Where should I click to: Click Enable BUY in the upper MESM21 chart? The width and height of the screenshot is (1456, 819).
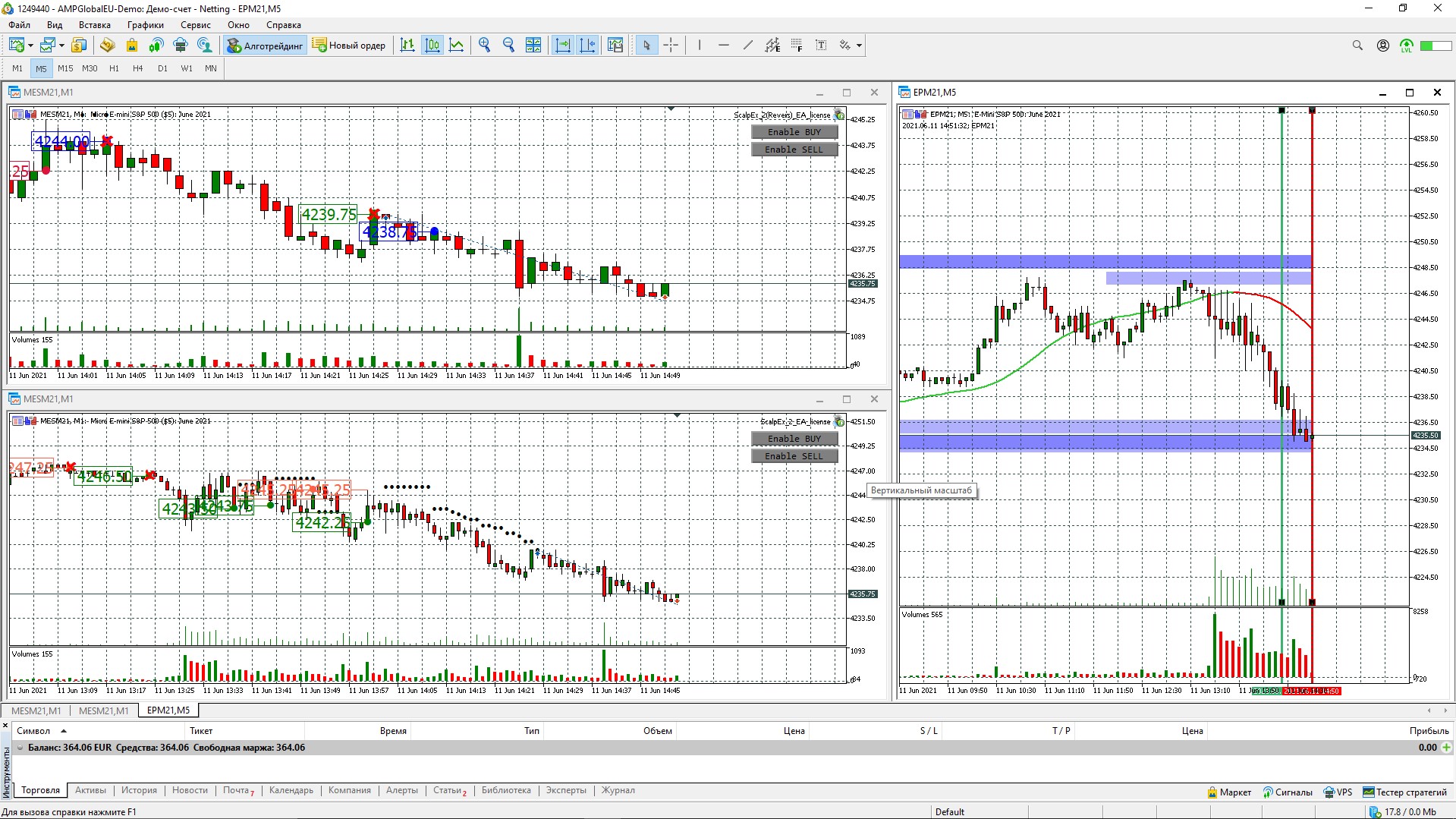click(x=794, y=132)
